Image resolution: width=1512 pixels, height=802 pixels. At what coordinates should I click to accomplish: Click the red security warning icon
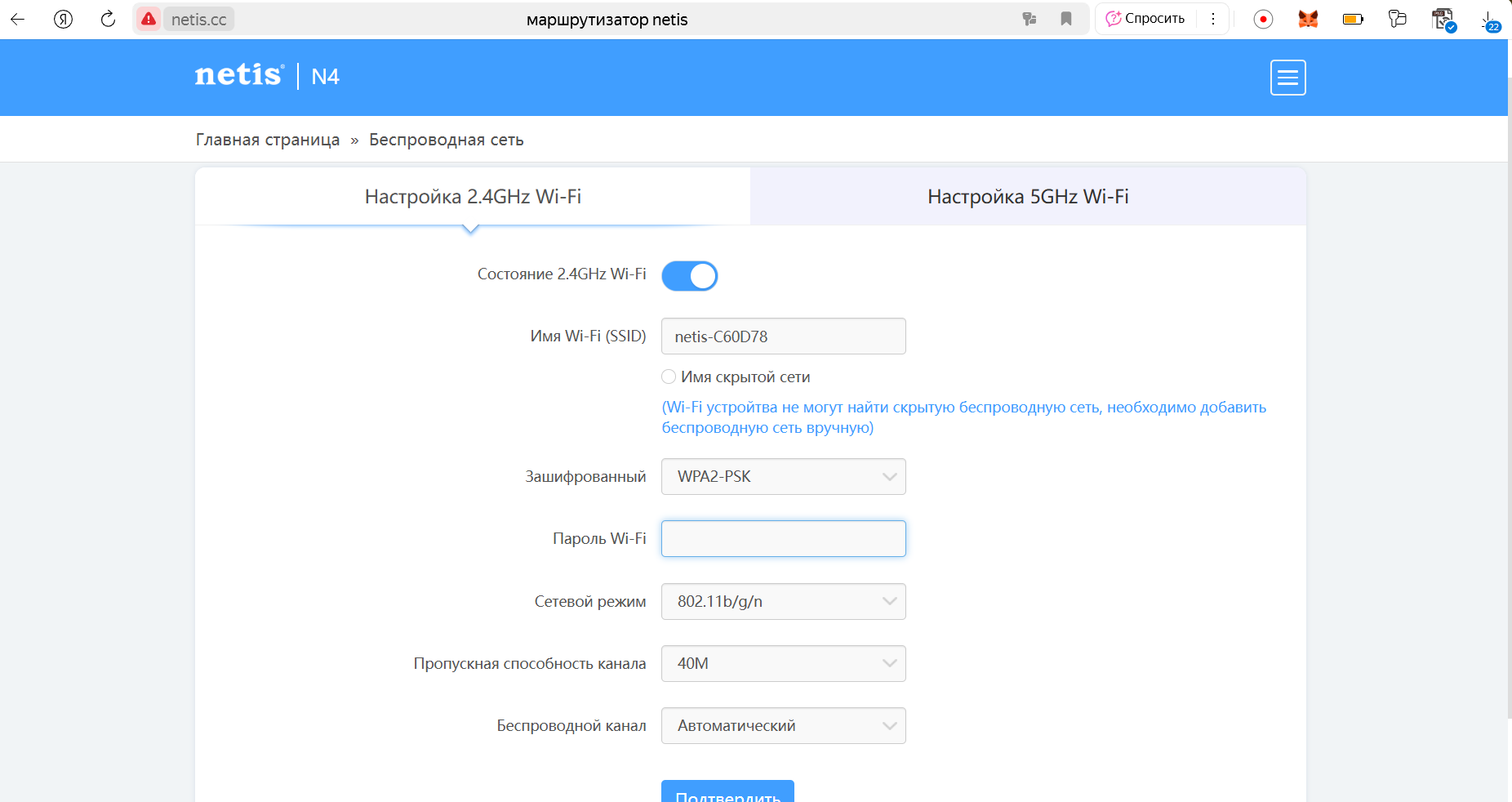[149, 19]
